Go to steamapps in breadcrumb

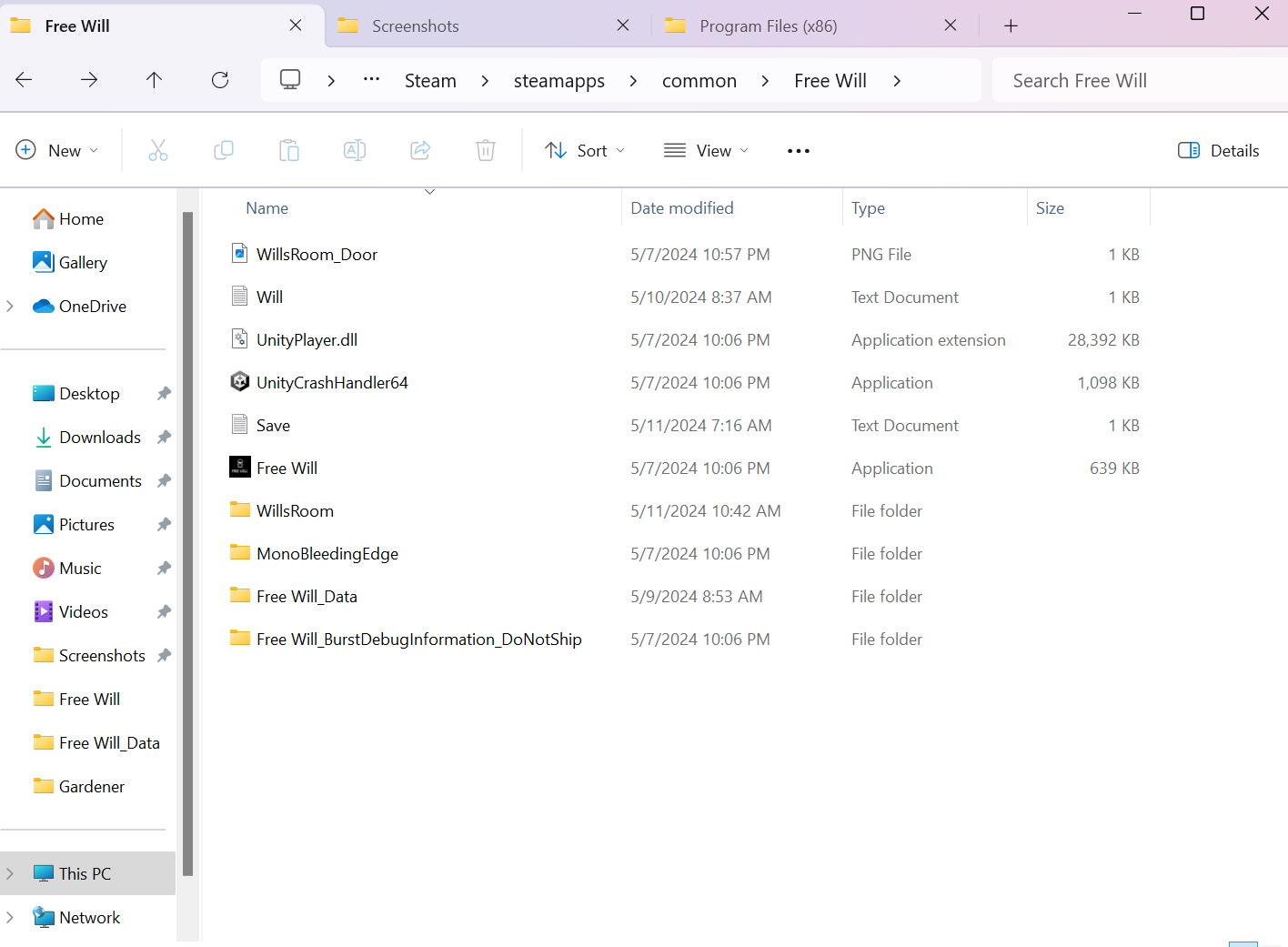point(559,81)
